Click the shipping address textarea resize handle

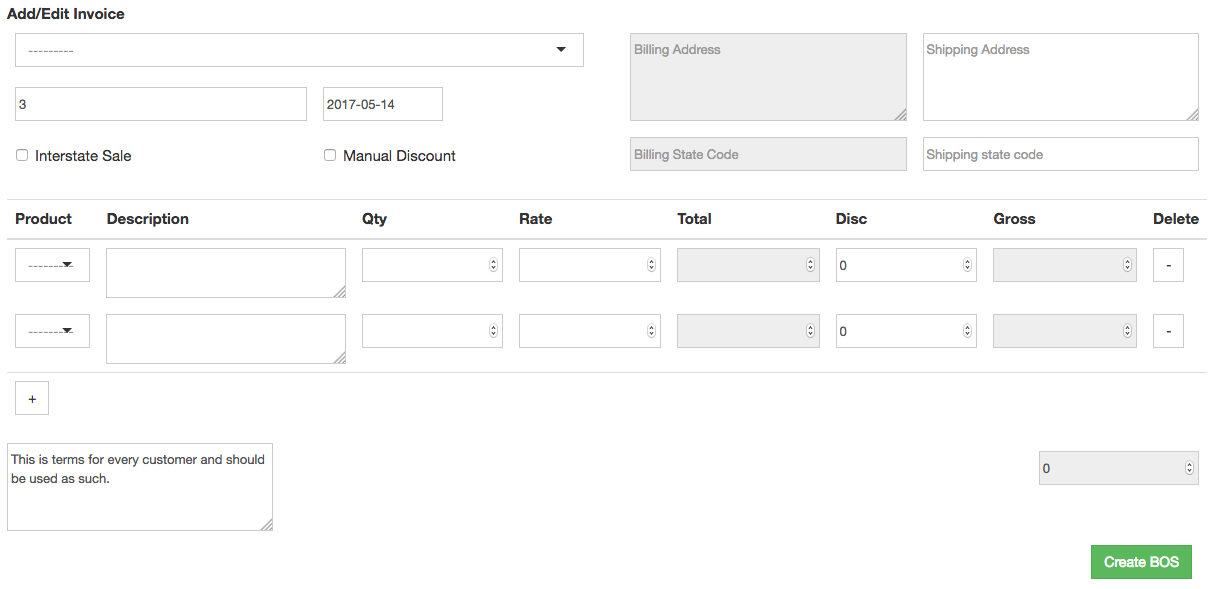(1192, 114)
